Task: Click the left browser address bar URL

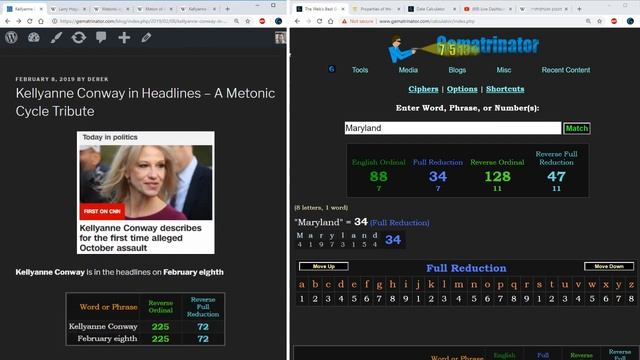Action: 143,21
